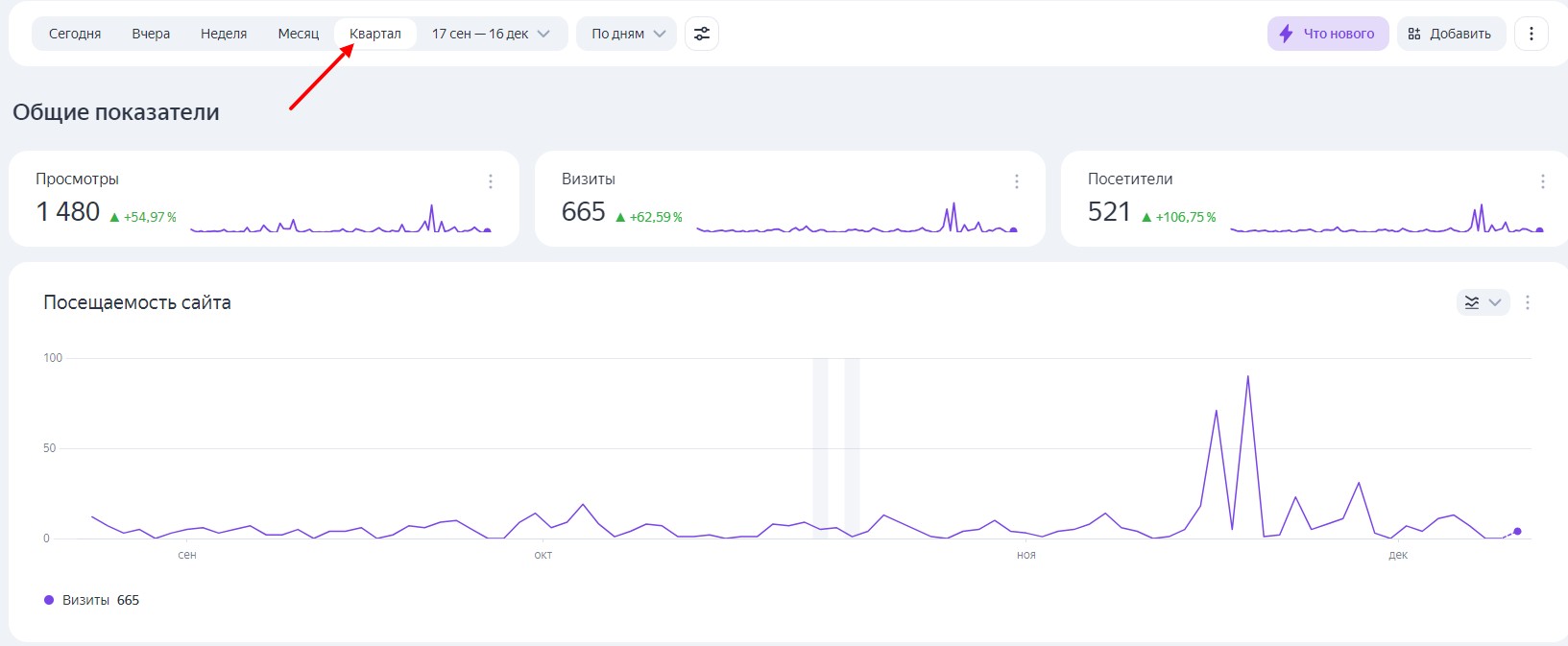Image resolution: width=1568 pixels, height=646 pixels.
Task: Switch to the Неделя period tab
Action: pos(224,34)
